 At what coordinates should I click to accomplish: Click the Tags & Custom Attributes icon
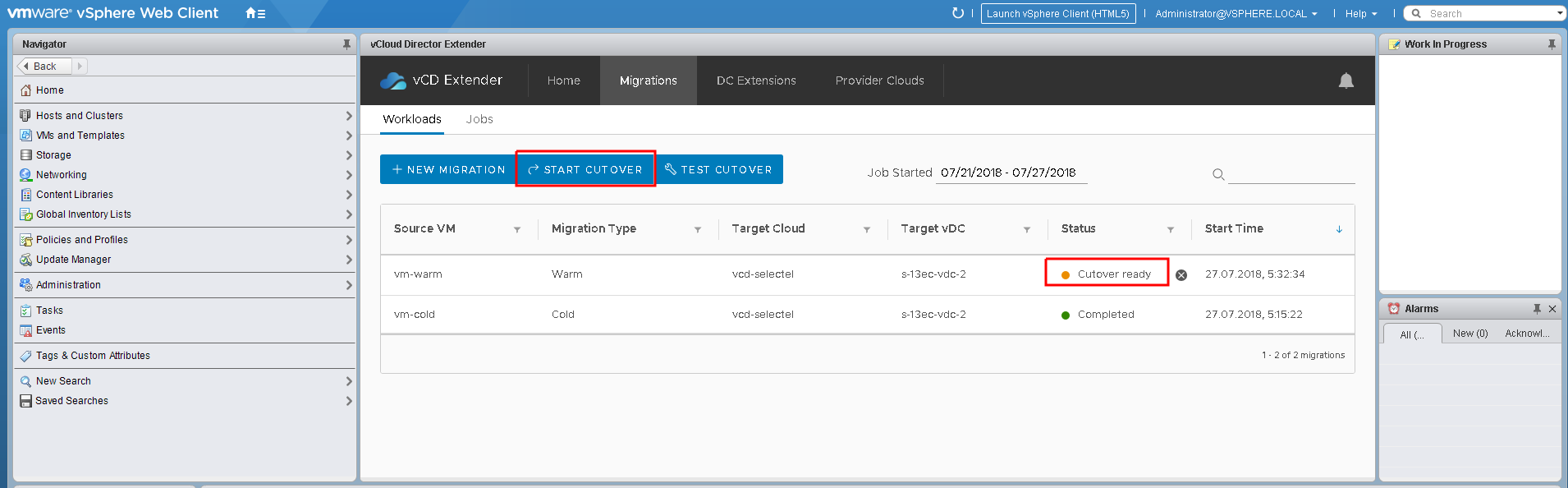tap(25, 356)
